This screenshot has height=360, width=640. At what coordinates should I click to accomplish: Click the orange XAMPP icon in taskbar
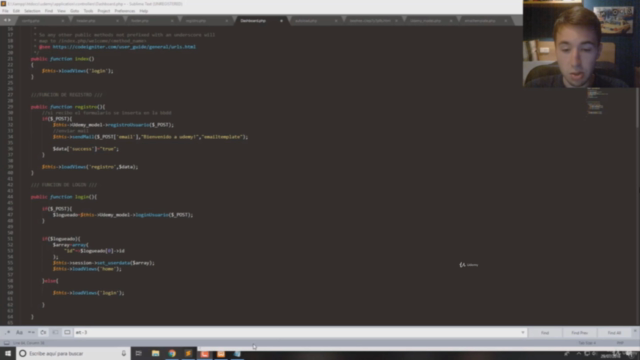(x=221, y=353)
